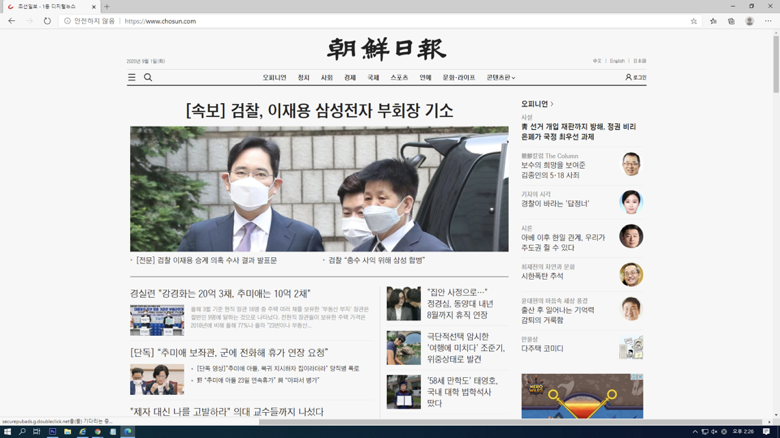The image size is (780, 438).
Task: Click the 로그인 user icon
Action: click(636, 77)
